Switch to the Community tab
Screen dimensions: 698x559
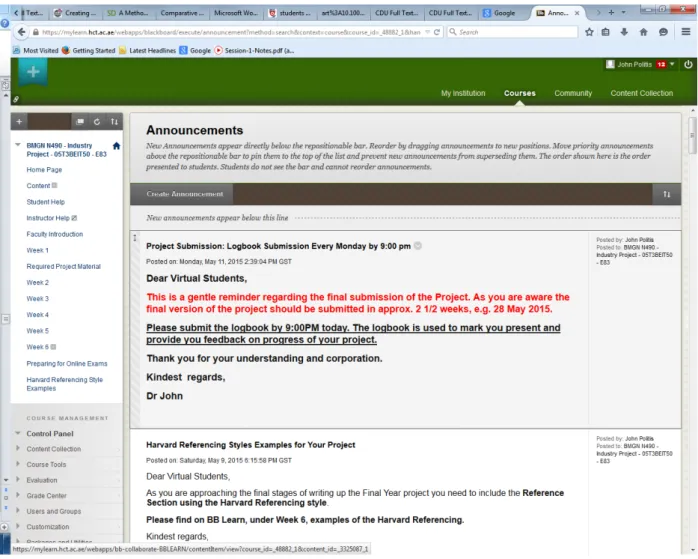point(573,93)
